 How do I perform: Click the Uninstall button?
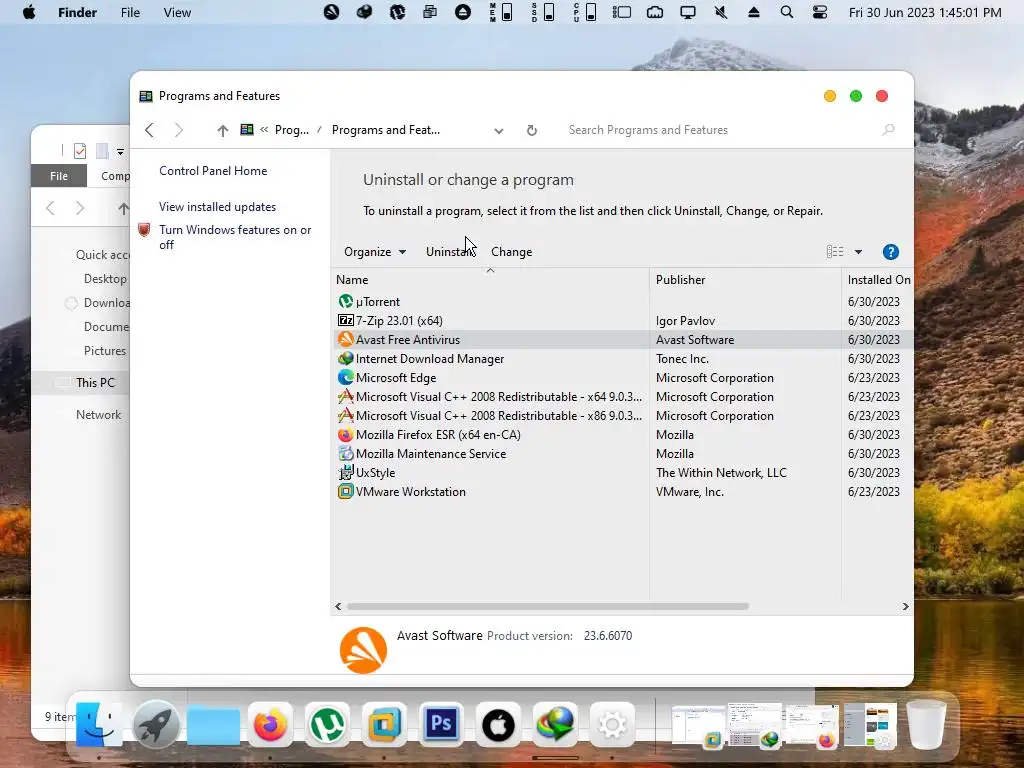pyautogui.click(x=451, y=252)
